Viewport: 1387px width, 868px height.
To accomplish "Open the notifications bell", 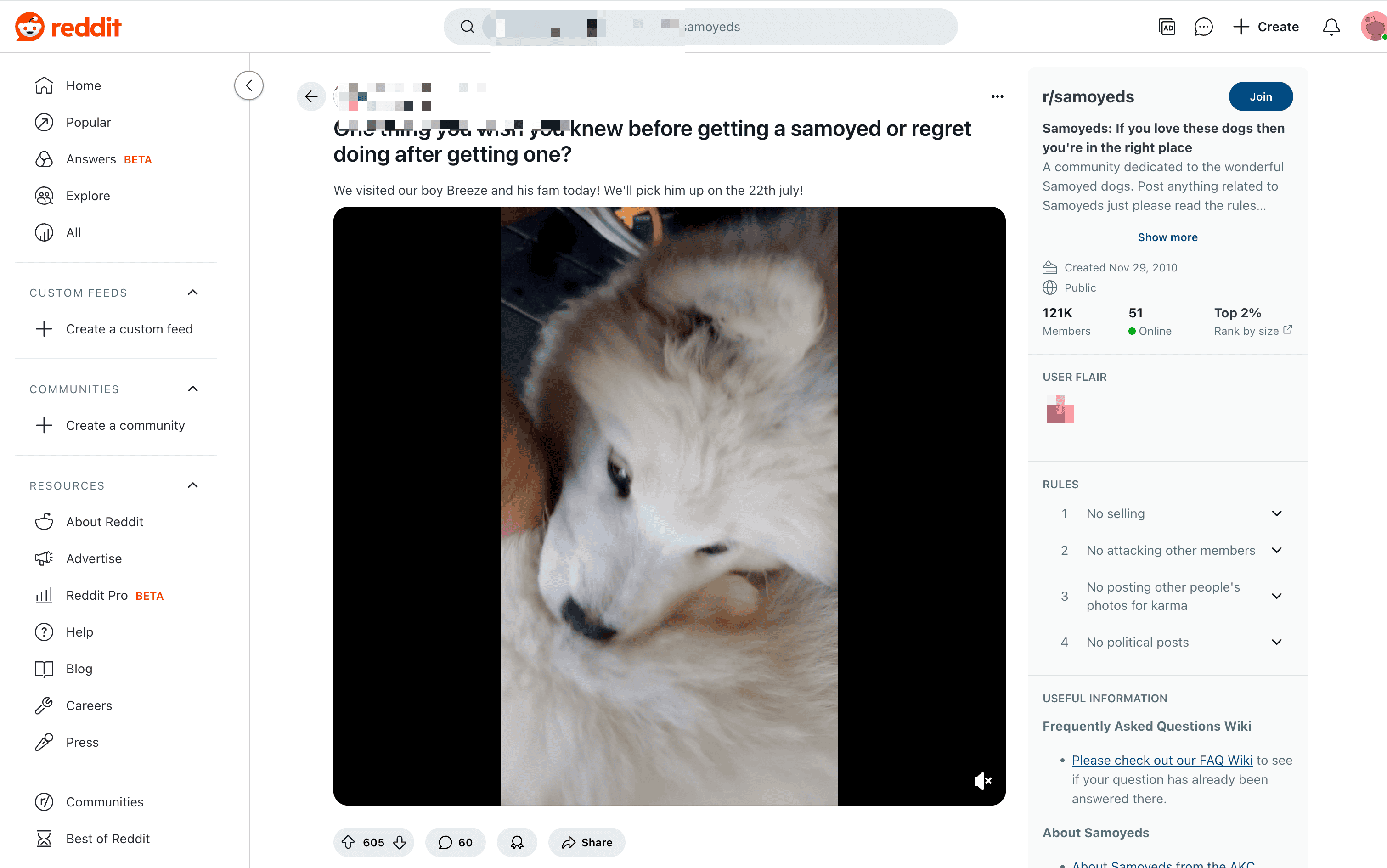I will point(1331,27).
